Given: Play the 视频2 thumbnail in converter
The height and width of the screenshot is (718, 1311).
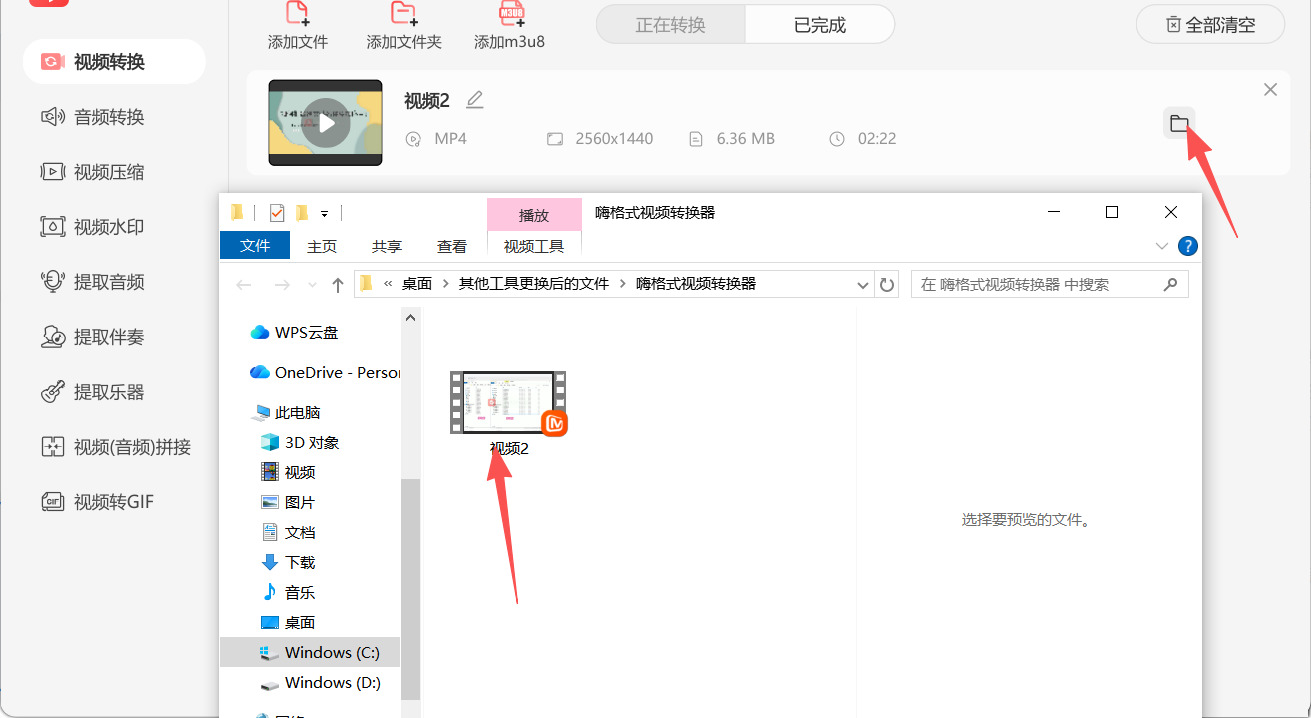Looking at the screenshot, I should [x=325, y=123].
